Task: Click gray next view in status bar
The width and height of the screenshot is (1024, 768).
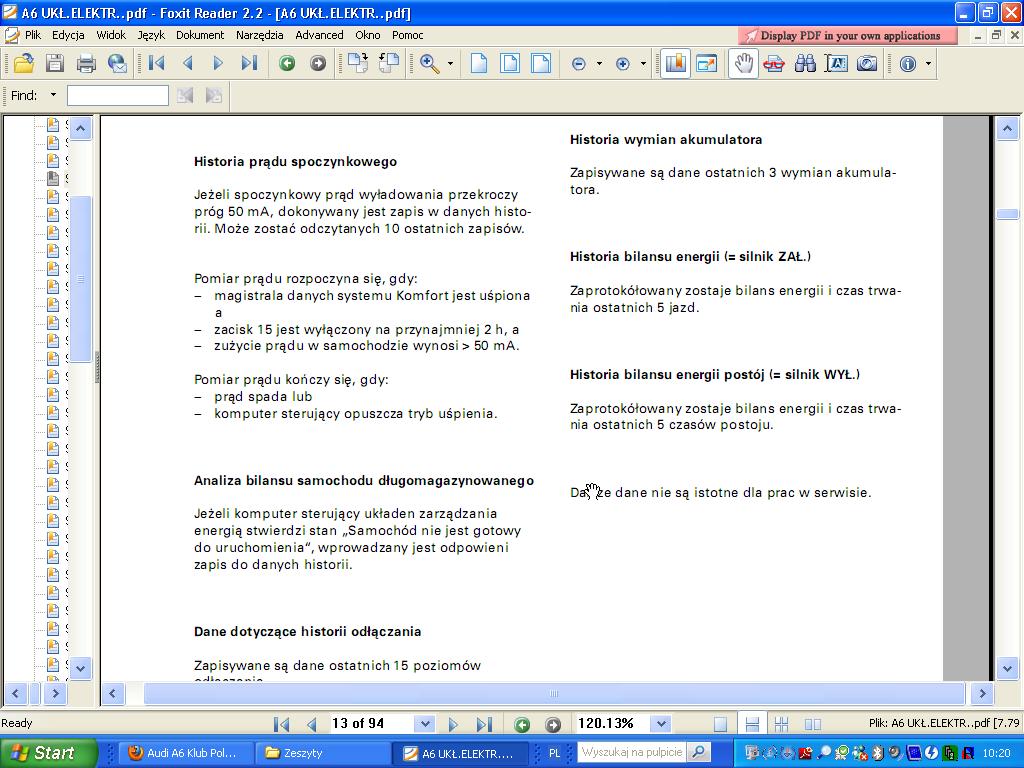Action: [552, 724]
